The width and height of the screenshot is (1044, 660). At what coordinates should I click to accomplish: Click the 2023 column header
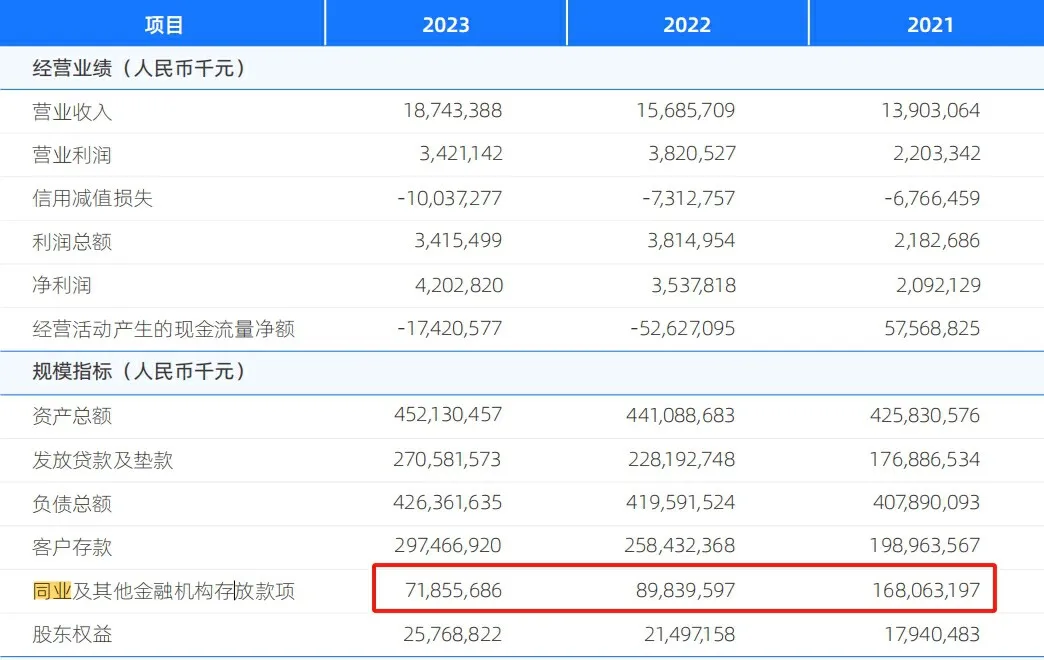point(445,25)
